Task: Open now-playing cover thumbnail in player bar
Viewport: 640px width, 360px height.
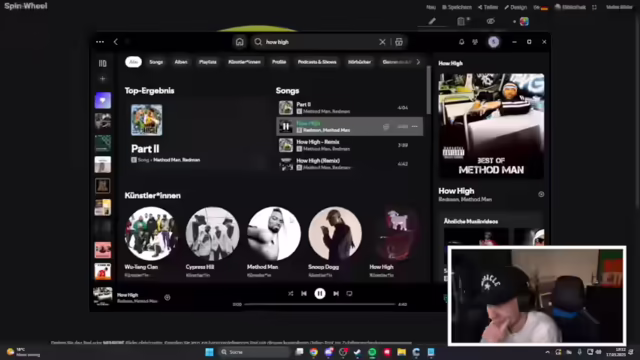Action: pyautogui.click(x=103, y=297)
